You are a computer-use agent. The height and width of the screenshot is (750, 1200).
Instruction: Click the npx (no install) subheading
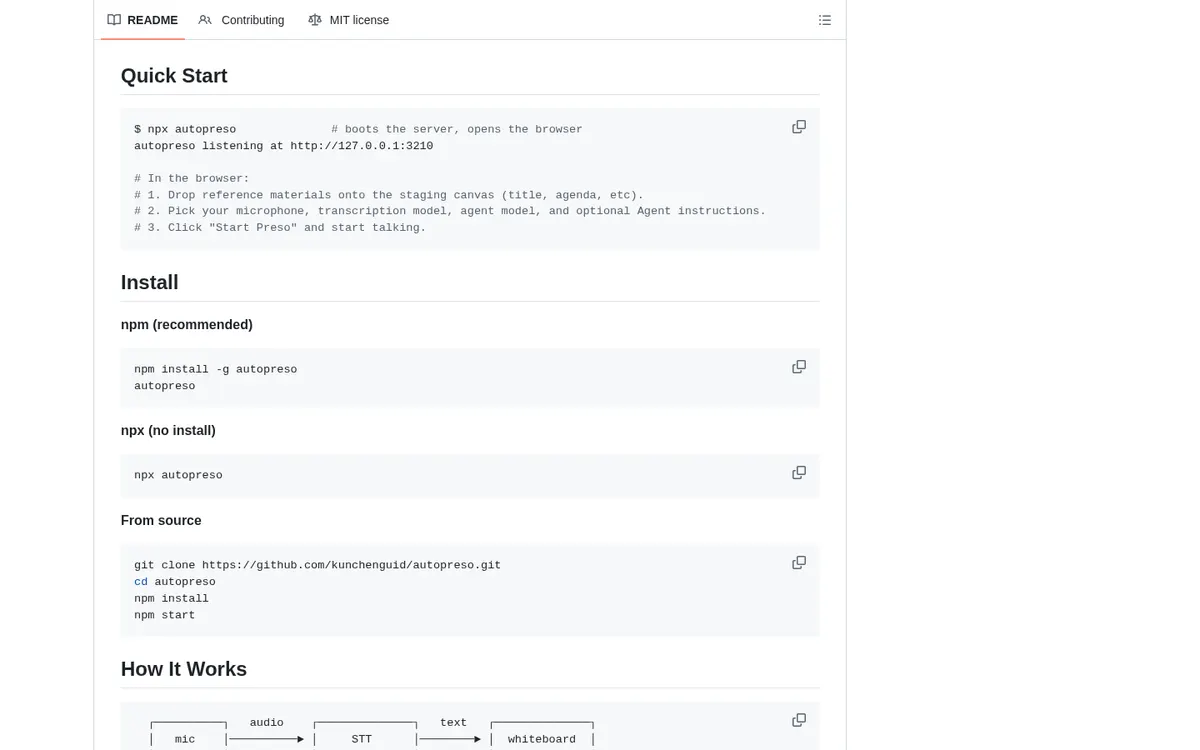168,431
